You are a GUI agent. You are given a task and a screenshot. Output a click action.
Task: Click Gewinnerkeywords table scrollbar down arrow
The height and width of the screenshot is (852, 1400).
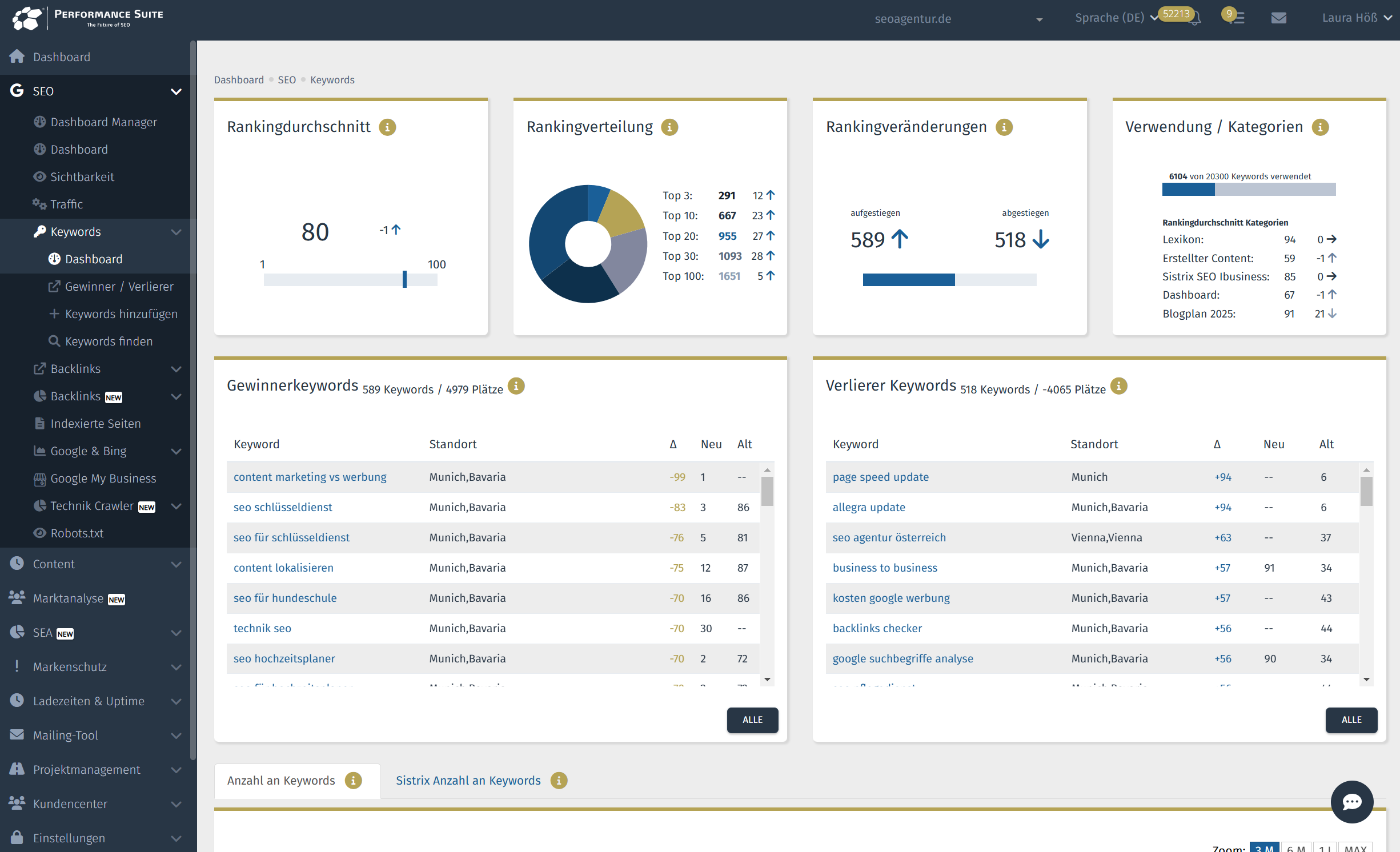767,680
